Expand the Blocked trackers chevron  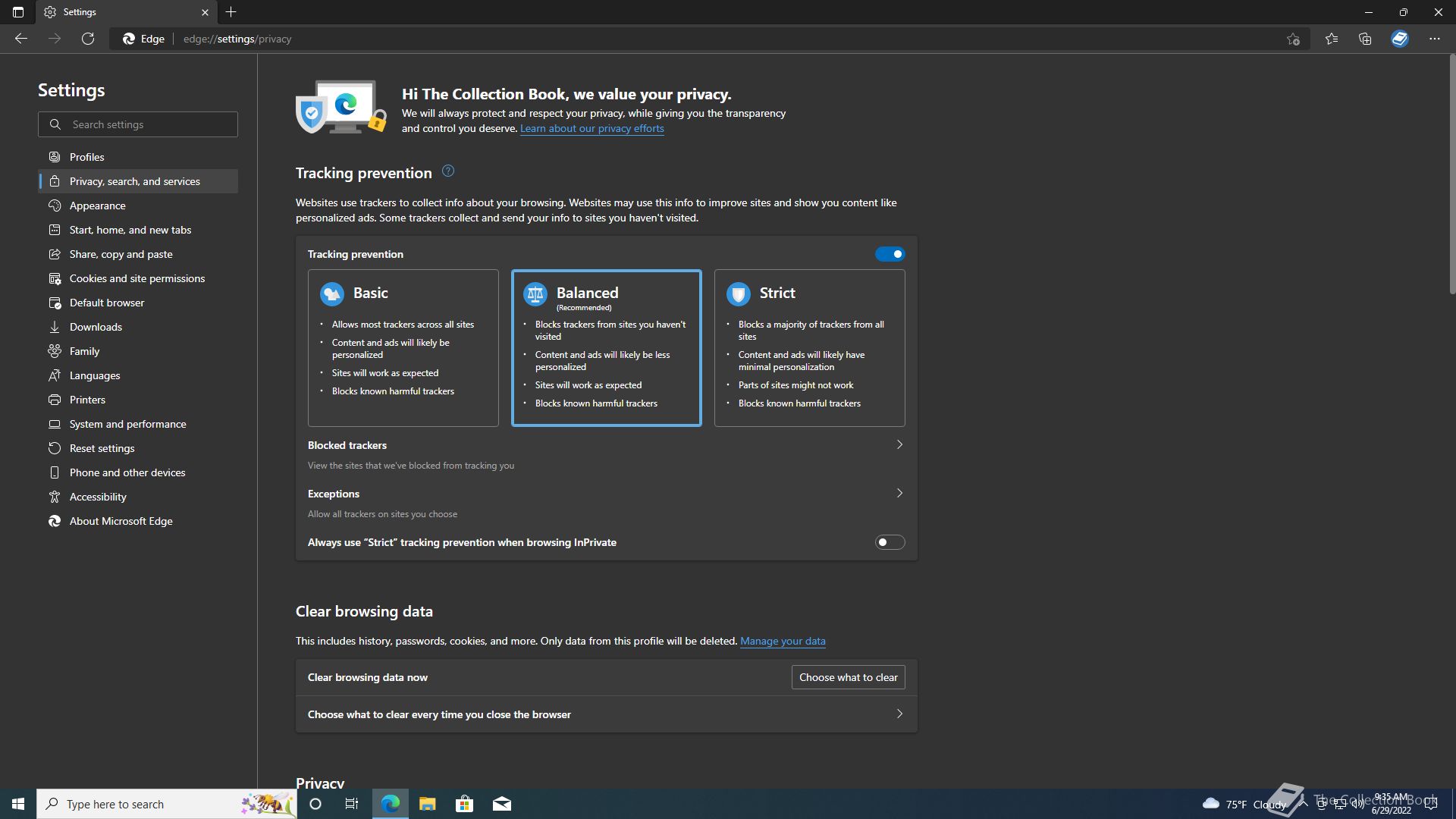coord(899,445)
